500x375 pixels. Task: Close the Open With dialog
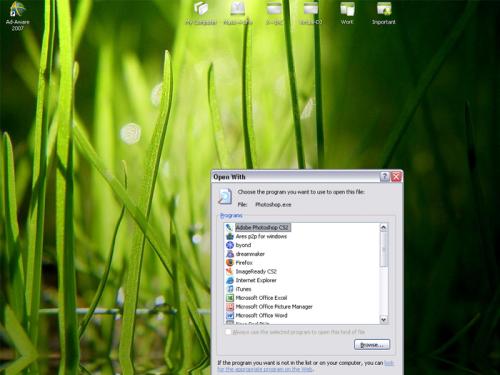click(x=396, y=177)
